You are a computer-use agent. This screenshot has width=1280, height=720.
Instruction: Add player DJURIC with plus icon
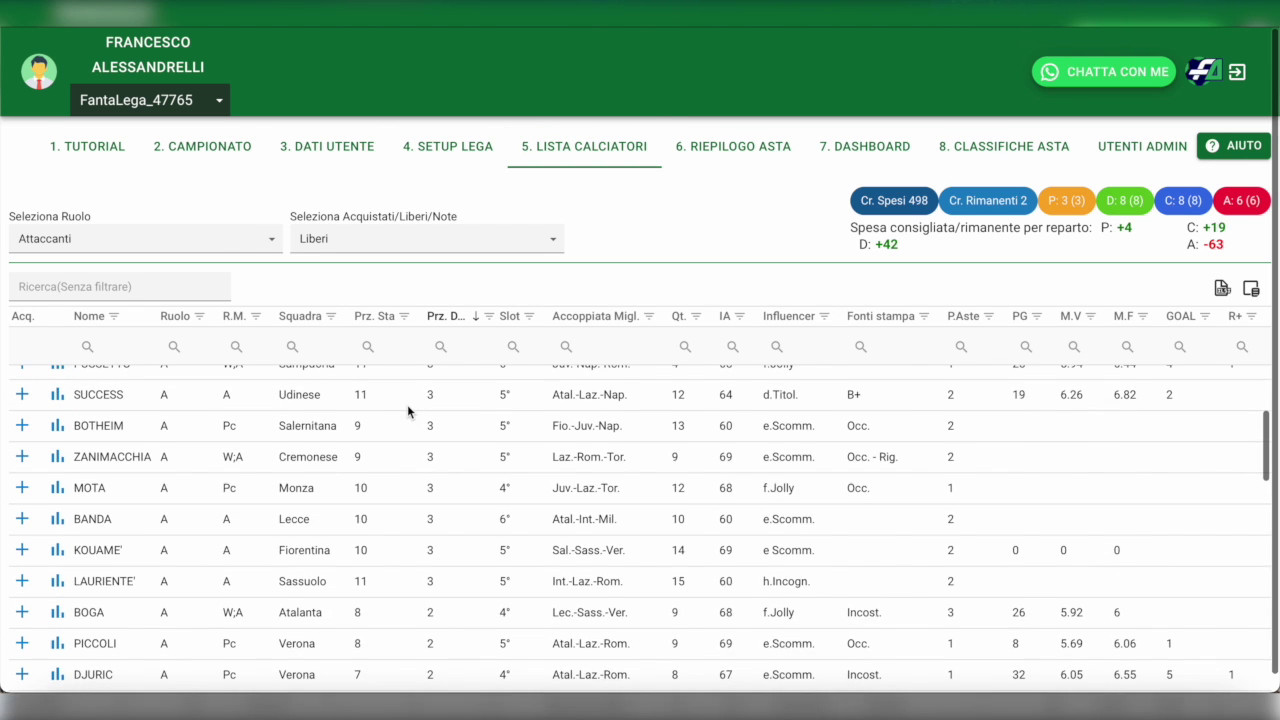(x=22, y=674)
